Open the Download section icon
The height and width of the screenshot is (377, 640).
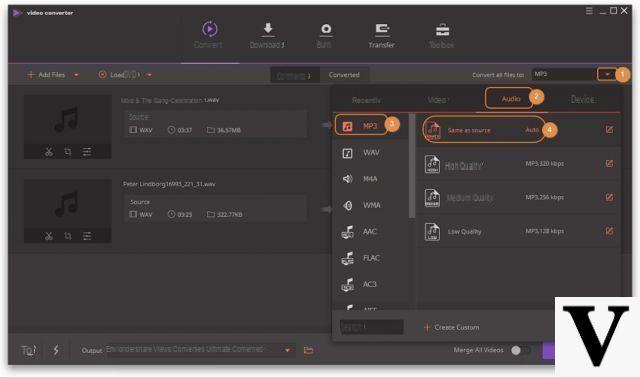[x=268, y=29]
